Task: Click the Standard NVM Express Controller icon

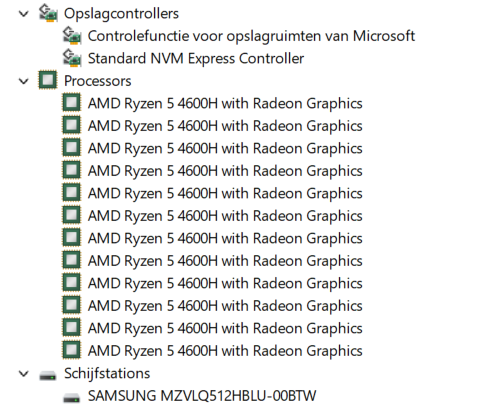Action: pyautogui.click(x=72, y=58)
